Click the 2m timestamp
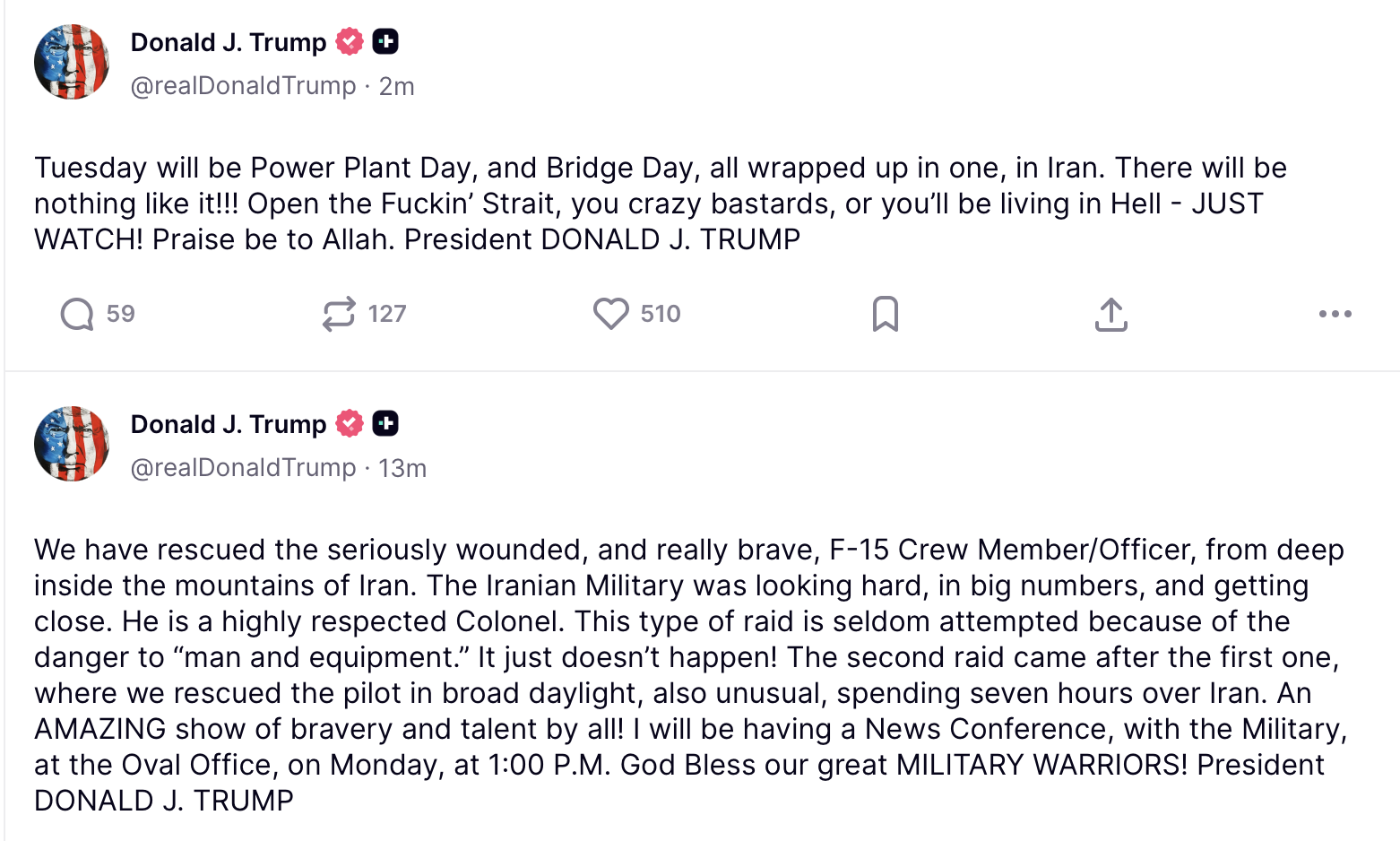 396,86
